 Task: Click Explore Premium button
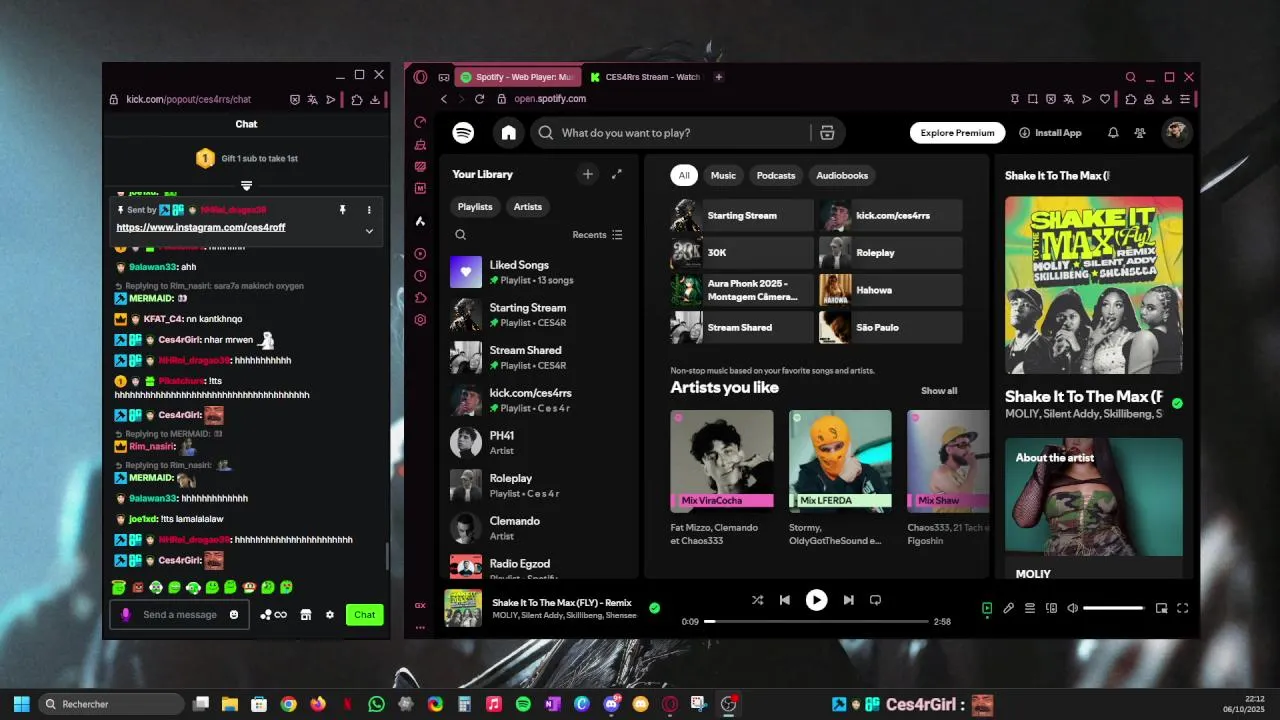957,132
